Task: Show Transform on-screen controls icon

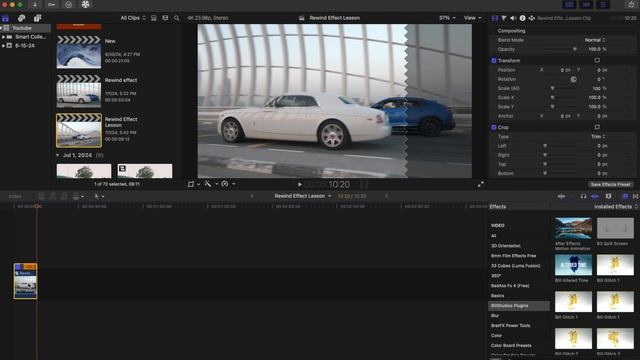Action: click(597, 60)
